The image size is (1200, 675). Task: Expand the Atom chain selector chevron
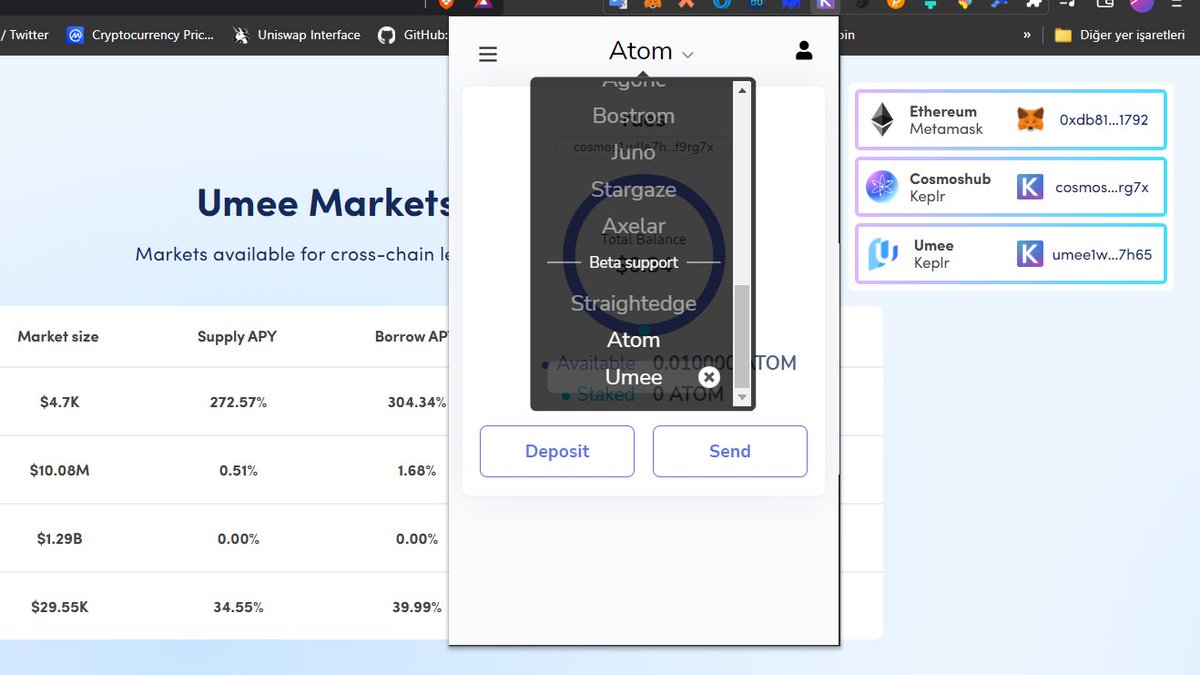pyautogui.click(x=688, y=55)
